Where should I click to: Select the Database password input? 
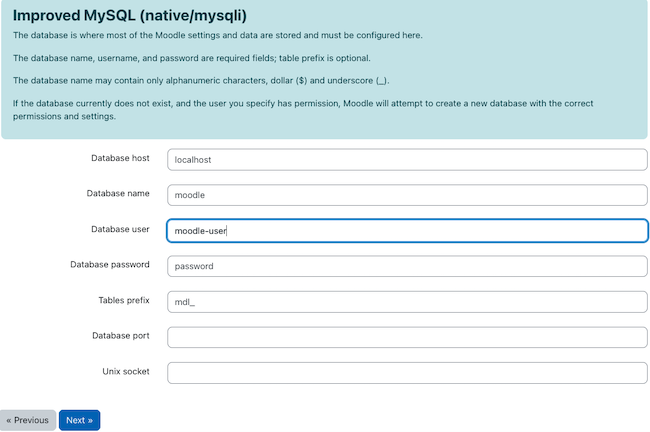pyautogui.click(x=407, y=266)
